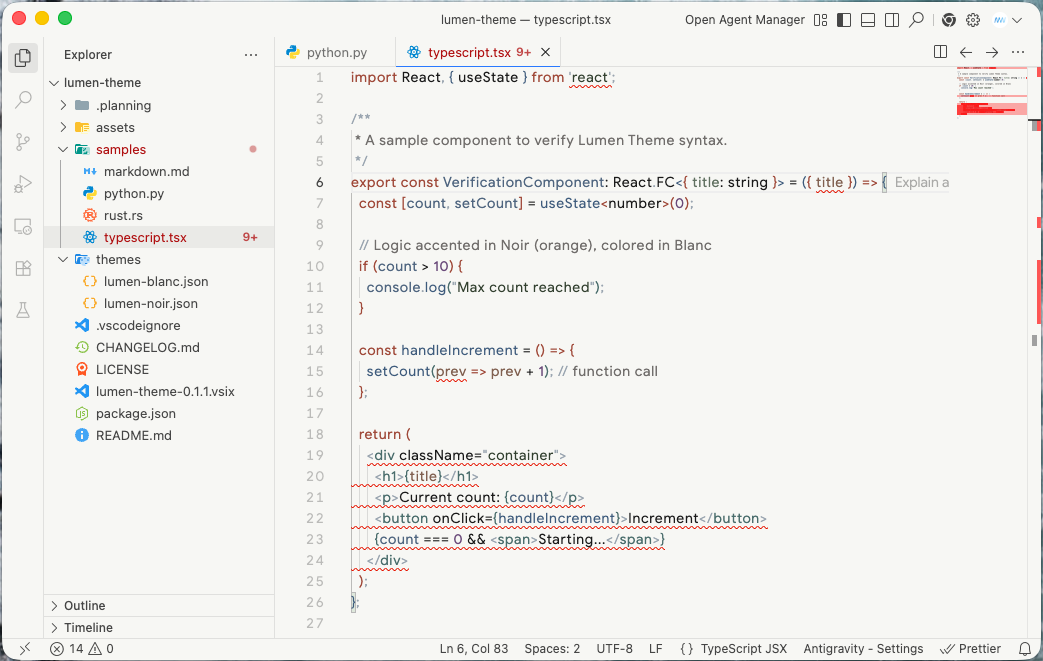Split the editor to the right
Screen dimensions: 1043x661
941,52
